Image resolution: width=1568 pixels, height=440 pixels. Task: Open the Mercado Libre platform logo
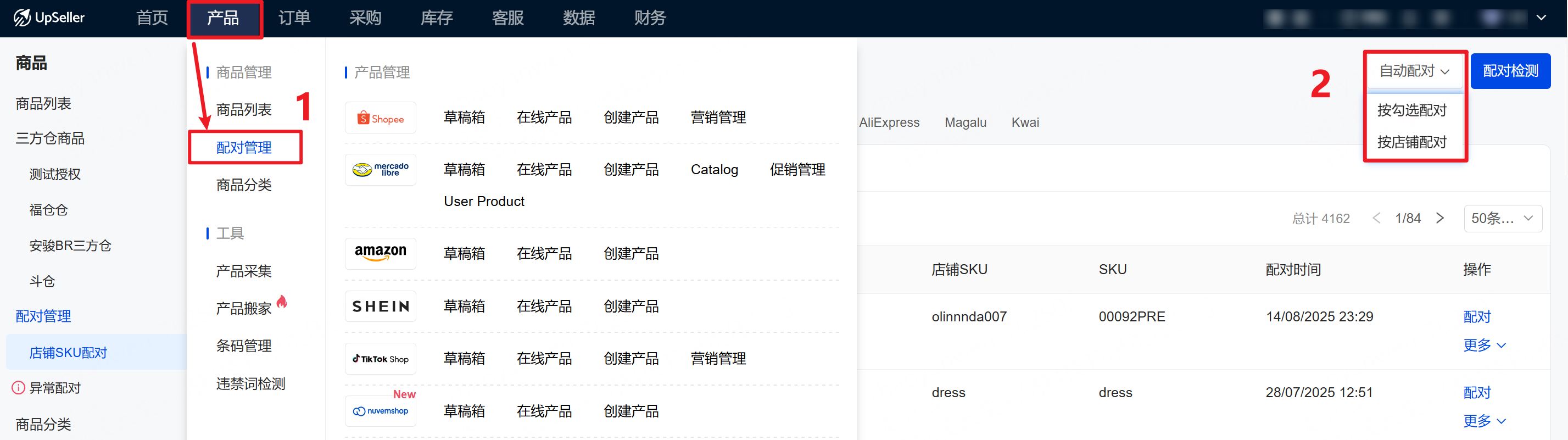point(381,170)
